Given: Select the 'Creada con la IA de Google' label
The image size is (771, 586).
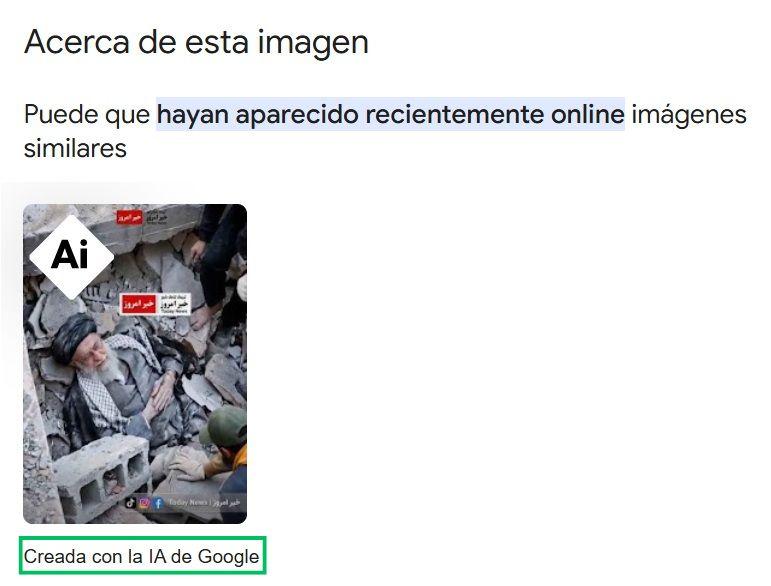Looking at the screenshot, I should pos(142,556).
